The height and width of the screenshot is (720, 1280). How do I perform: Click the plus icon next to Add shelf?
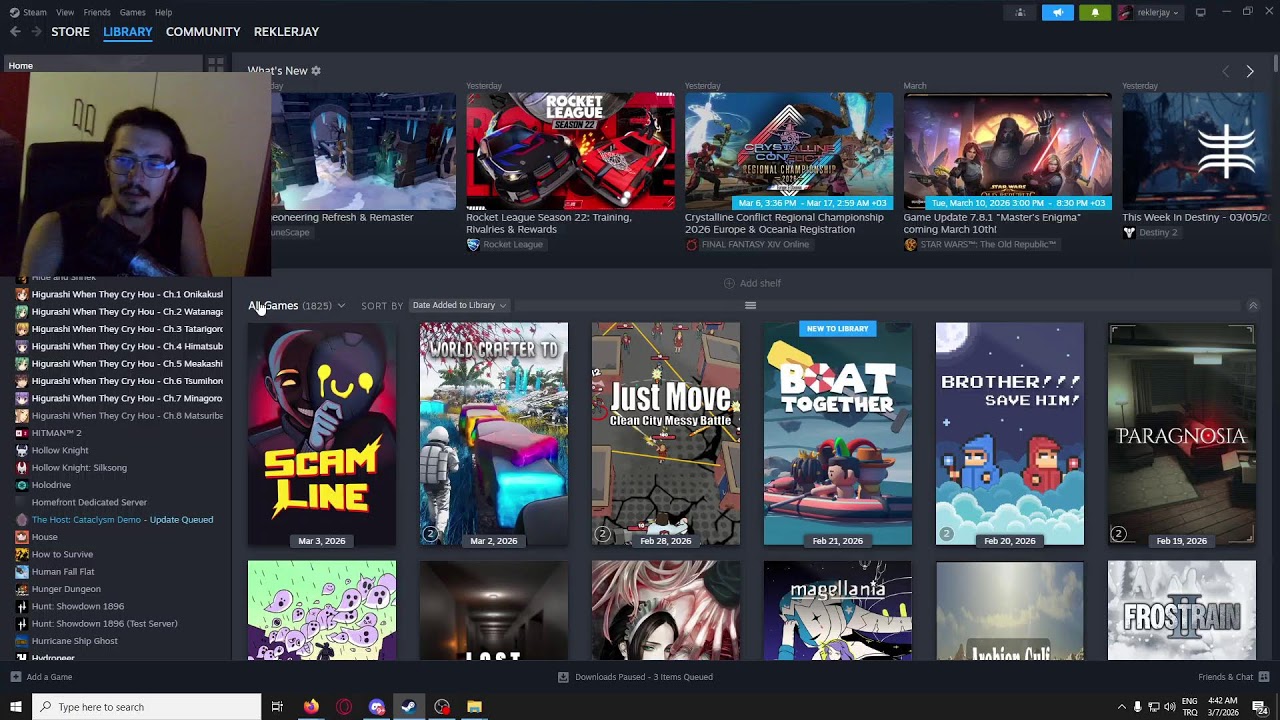pos(729,283)
